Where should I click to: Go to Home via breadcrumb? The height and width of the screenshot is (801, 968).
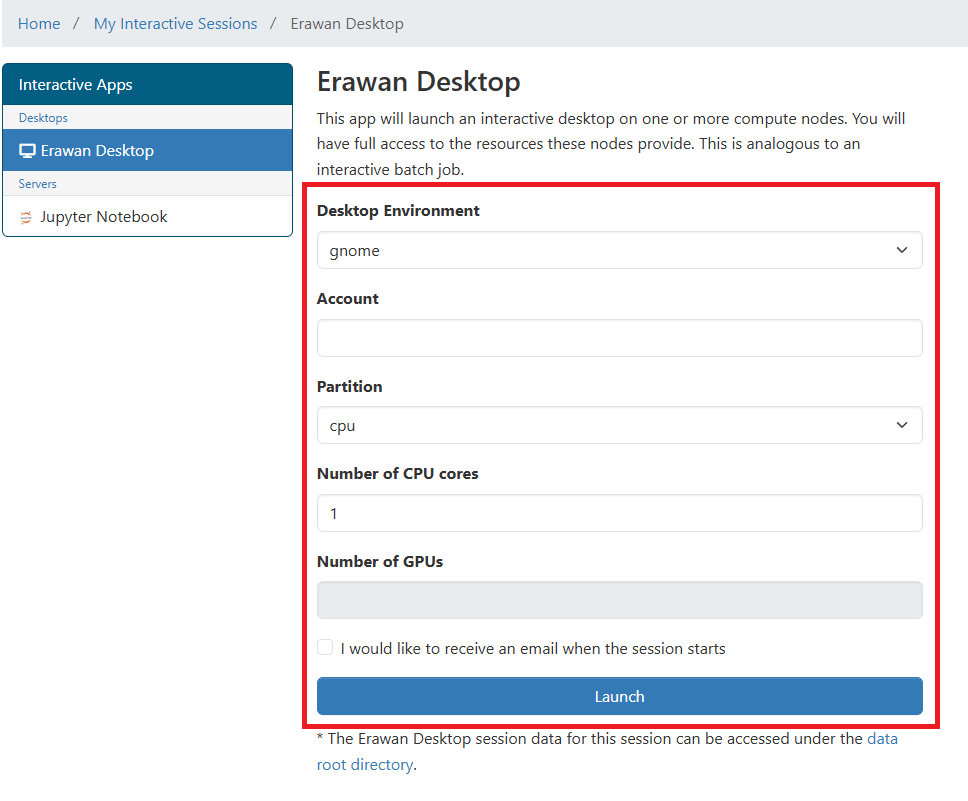(39, 23)
